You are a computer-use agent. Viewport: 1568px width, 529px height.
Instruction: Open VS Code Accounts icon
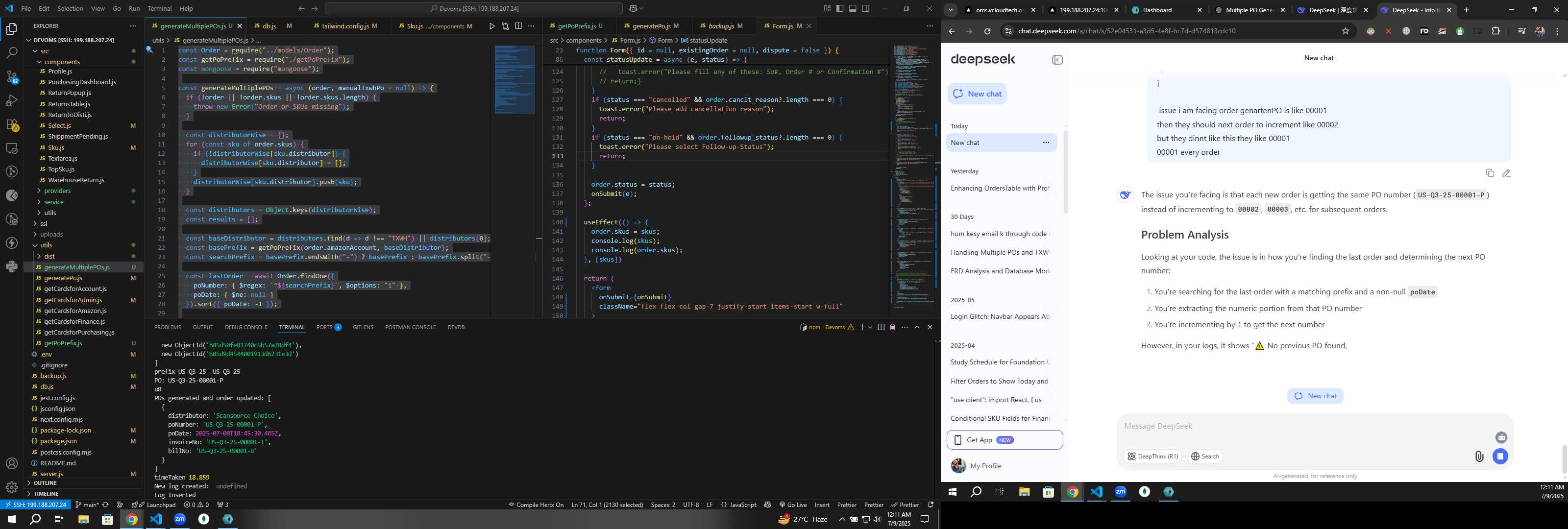(x=12, y=464)
